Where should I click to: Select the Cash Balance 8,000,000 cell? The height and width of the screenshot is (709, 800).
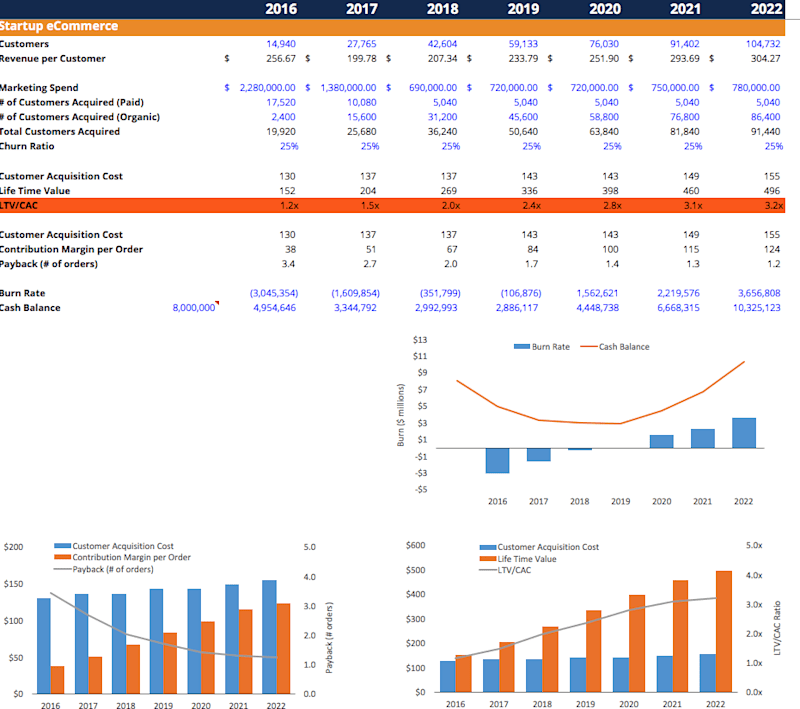pos(194,308)
